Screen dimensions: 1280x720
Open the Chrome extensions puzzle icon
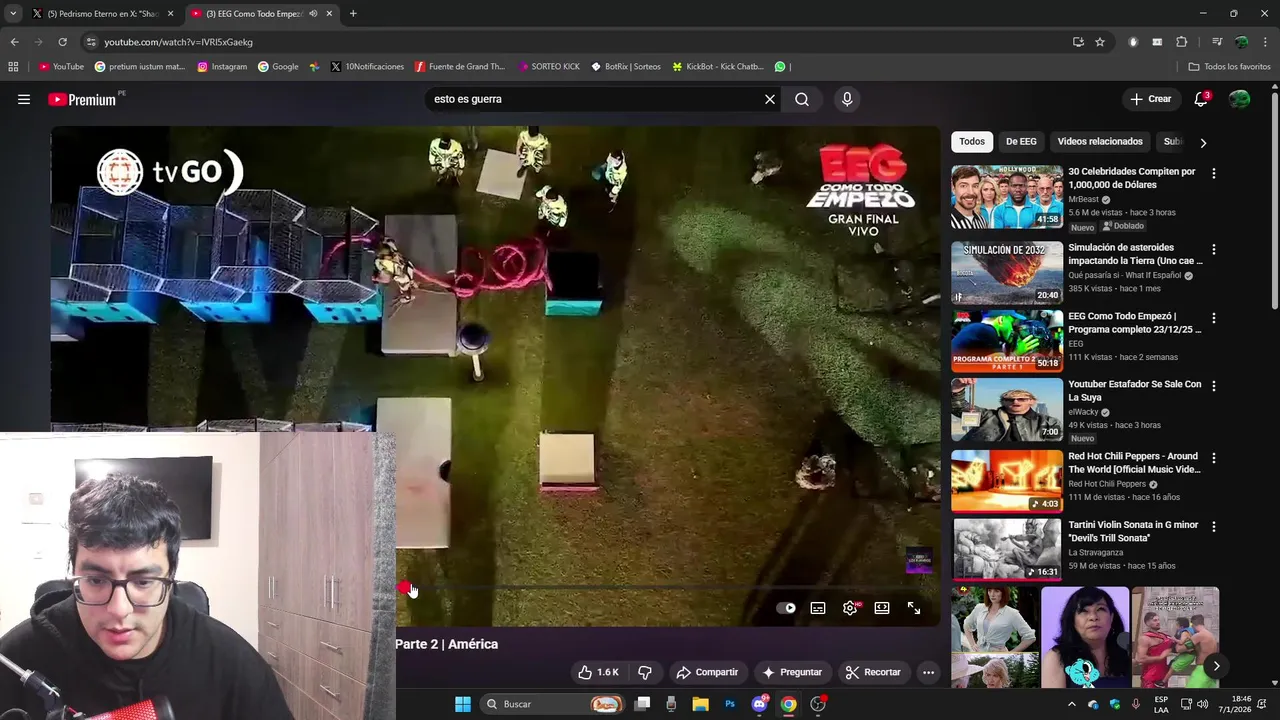1181,42
